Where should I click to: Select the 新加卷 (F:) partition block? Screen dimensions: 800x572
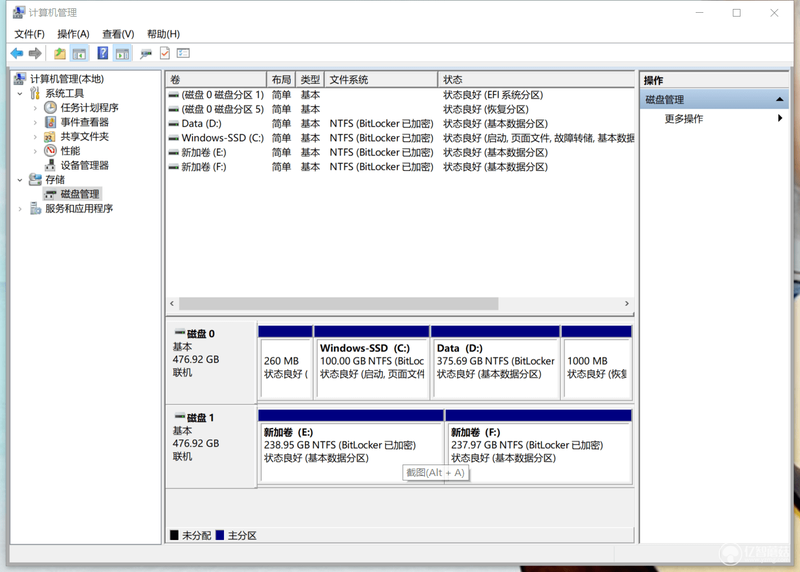click(x=539, y=446)
